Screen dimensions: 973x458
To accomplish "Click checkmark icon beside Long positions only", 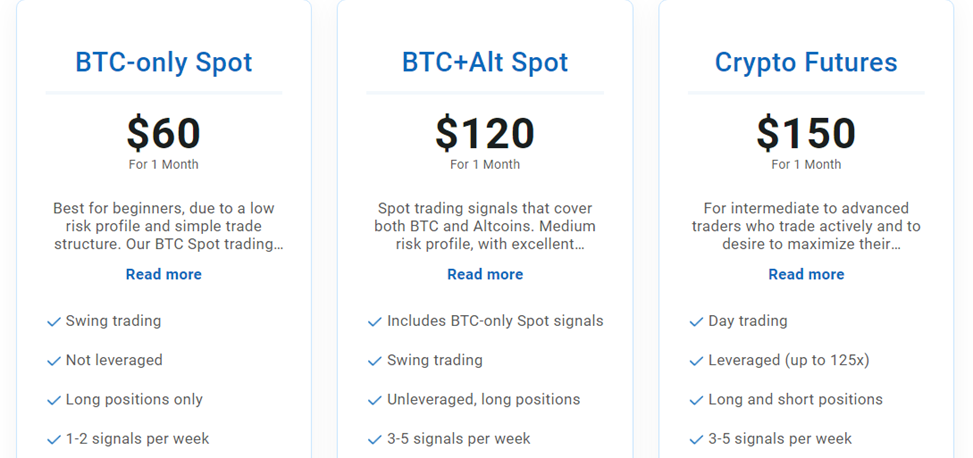I will (x=54, y=400).
